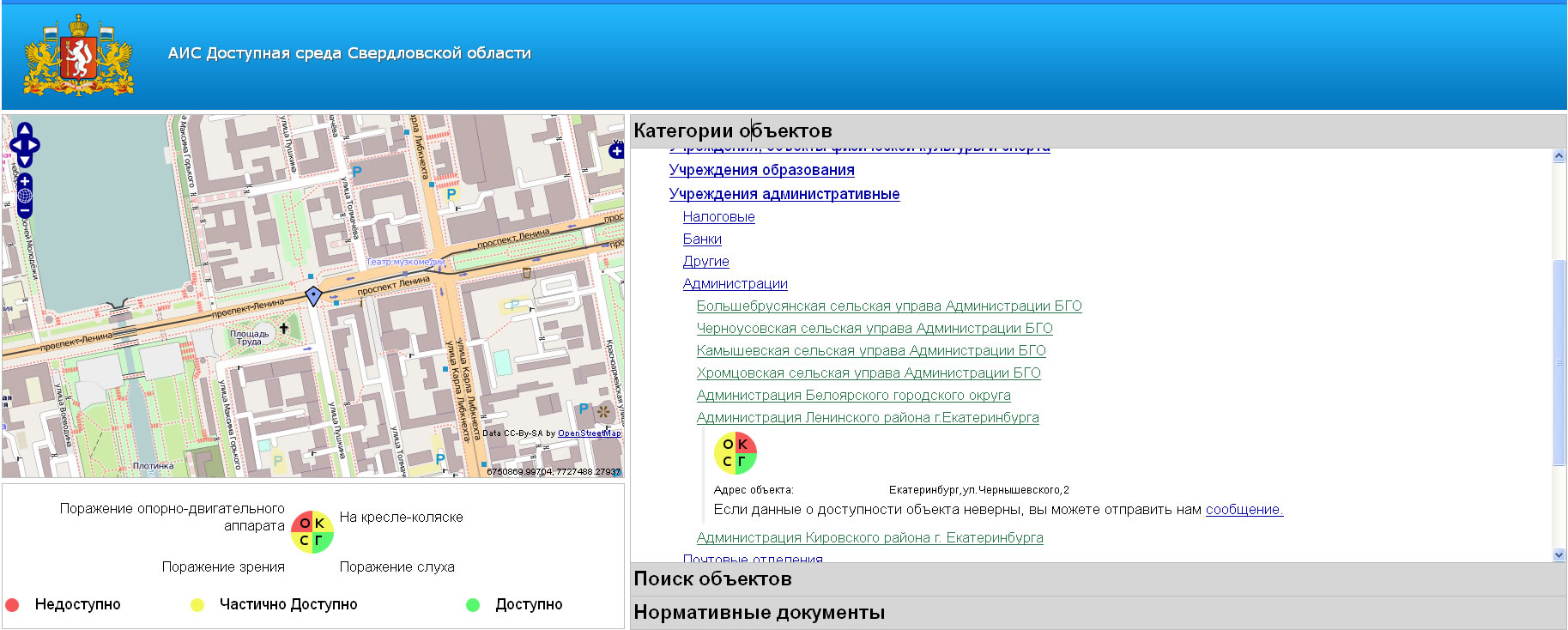Expand the Нормативные документы accordion section
Viewport: 1568px width, 630px height.
point(1098,613)
